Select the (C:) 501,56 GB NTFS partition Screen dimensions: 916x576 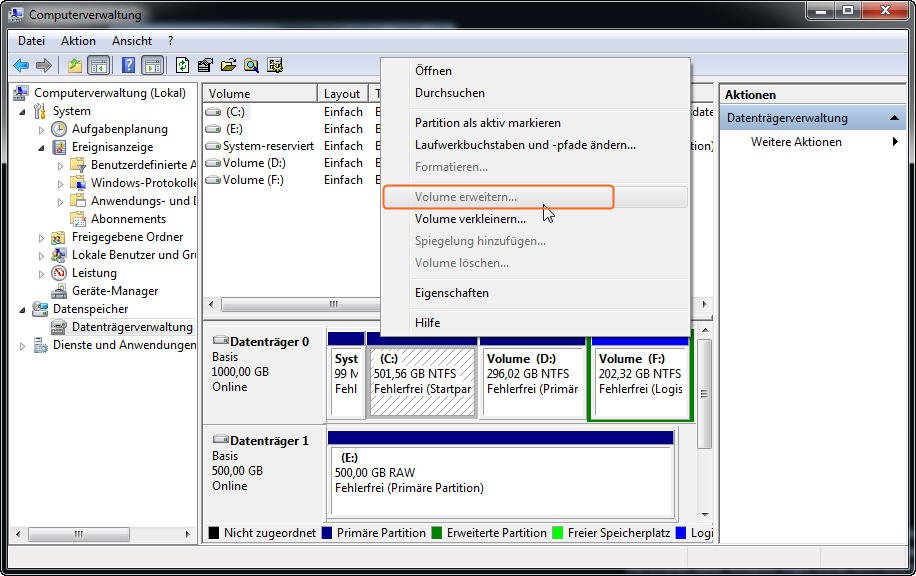pyautogui.click(x=422, y=382)
